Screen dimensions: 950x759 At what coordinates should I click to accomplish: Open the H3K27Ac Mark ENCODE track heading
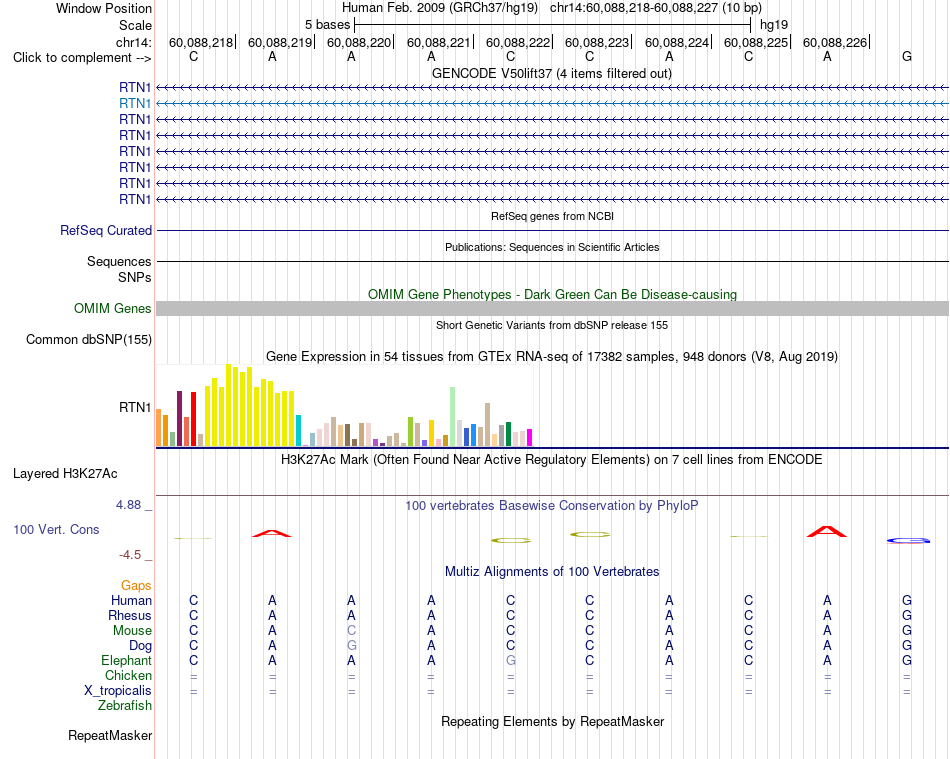pos(551,460)
